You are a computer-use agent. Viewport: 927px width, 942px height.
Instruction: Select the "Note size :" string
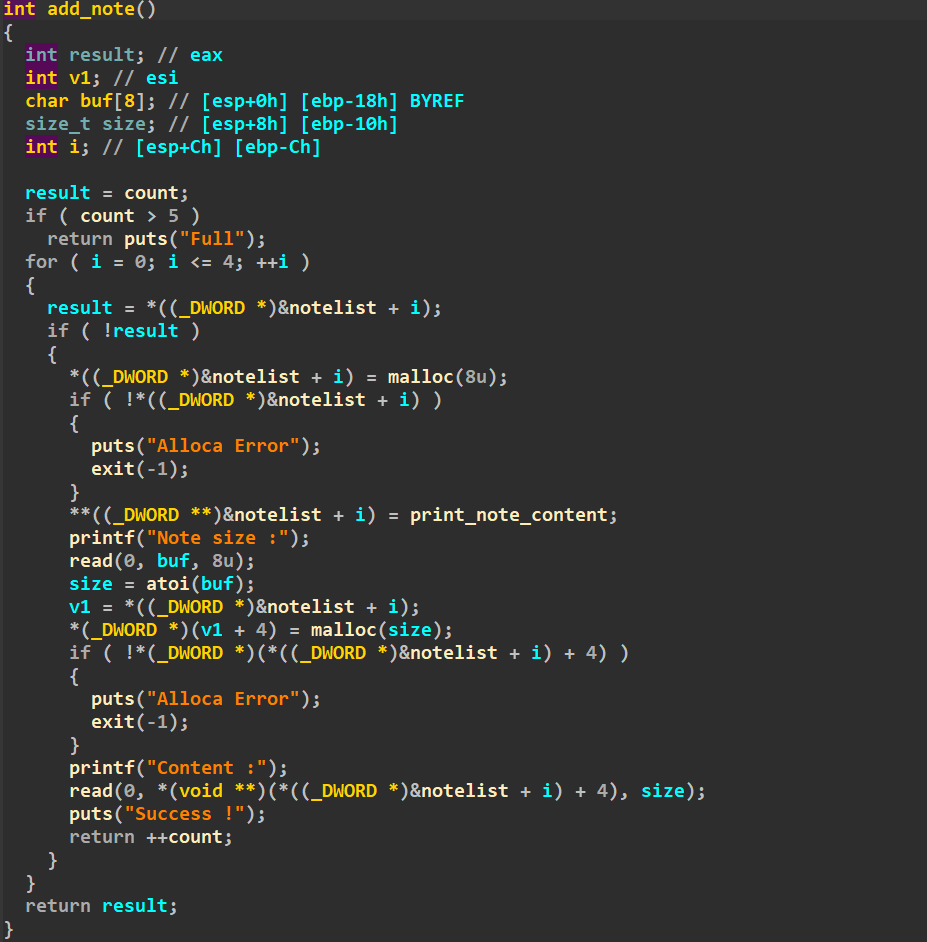217,538
